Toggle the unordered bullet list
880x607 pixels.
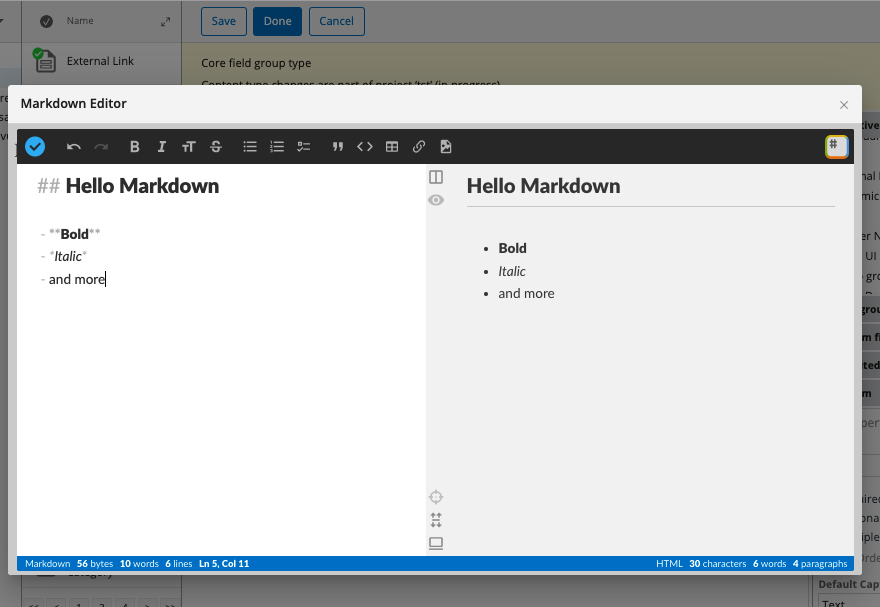point(249,146)
